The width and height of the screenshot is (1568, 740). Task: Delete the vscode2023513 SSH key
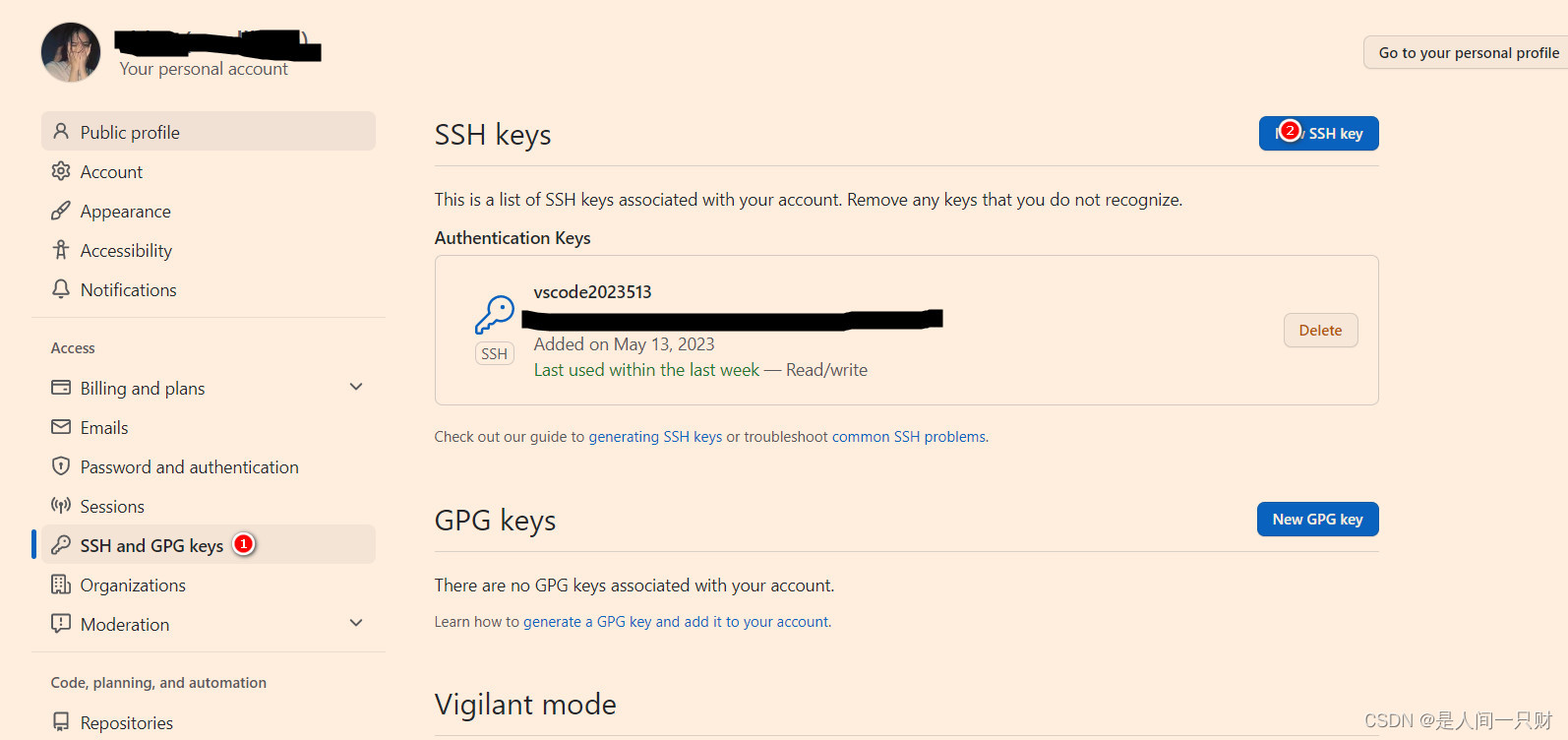(1320, 330)
